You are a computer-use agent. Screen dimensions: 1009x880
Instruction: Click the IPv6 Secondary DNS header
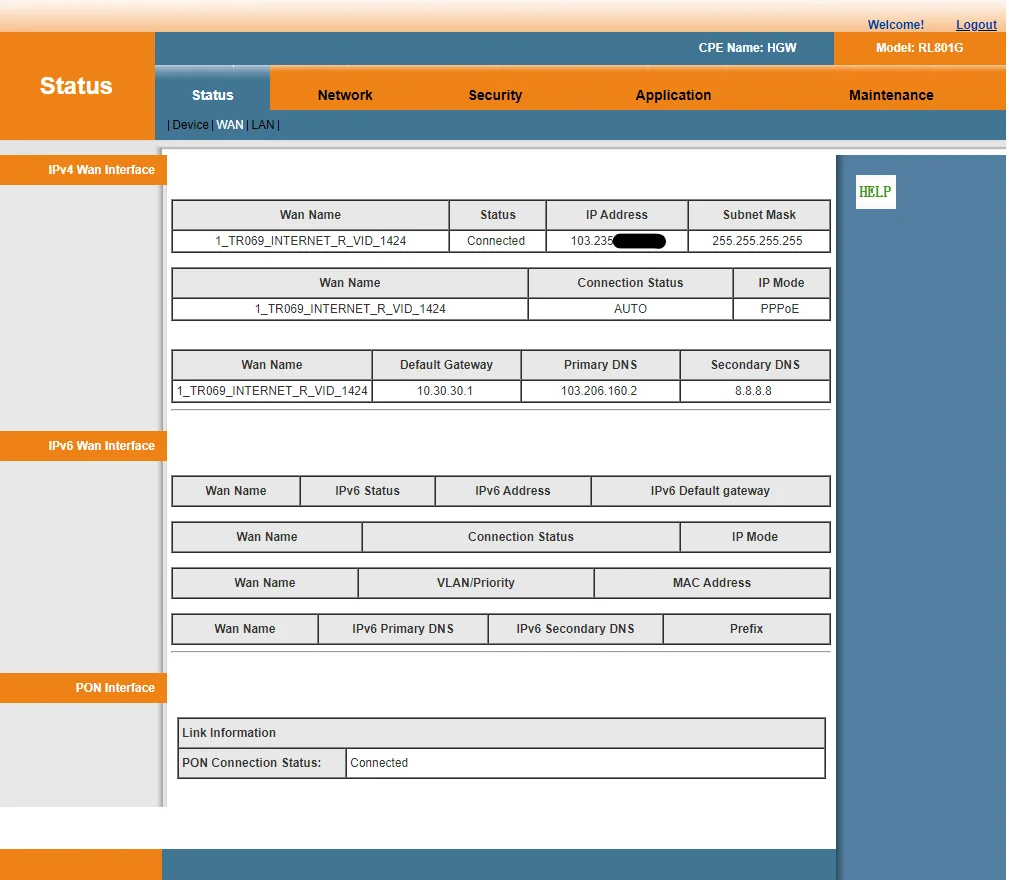pos(575,628)
